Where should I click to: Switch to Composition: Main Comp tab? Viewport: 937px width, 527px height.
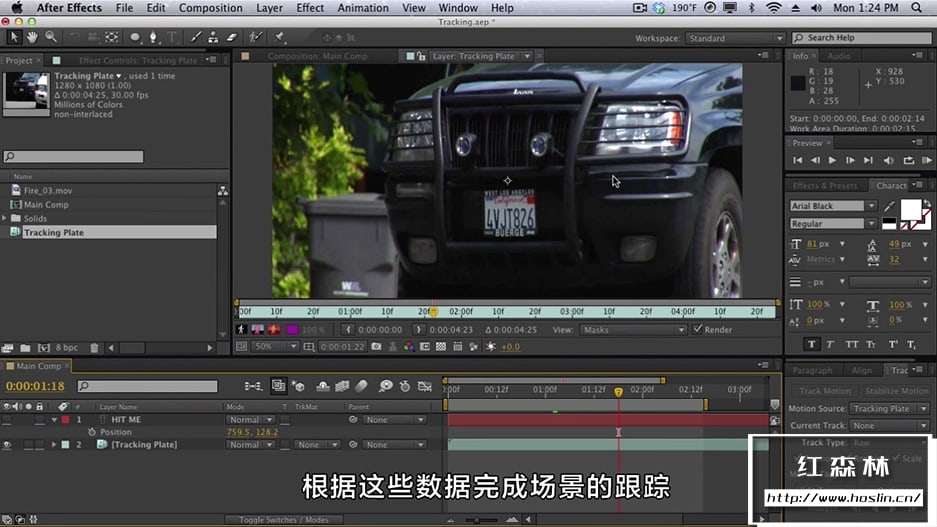pos(317,56)
